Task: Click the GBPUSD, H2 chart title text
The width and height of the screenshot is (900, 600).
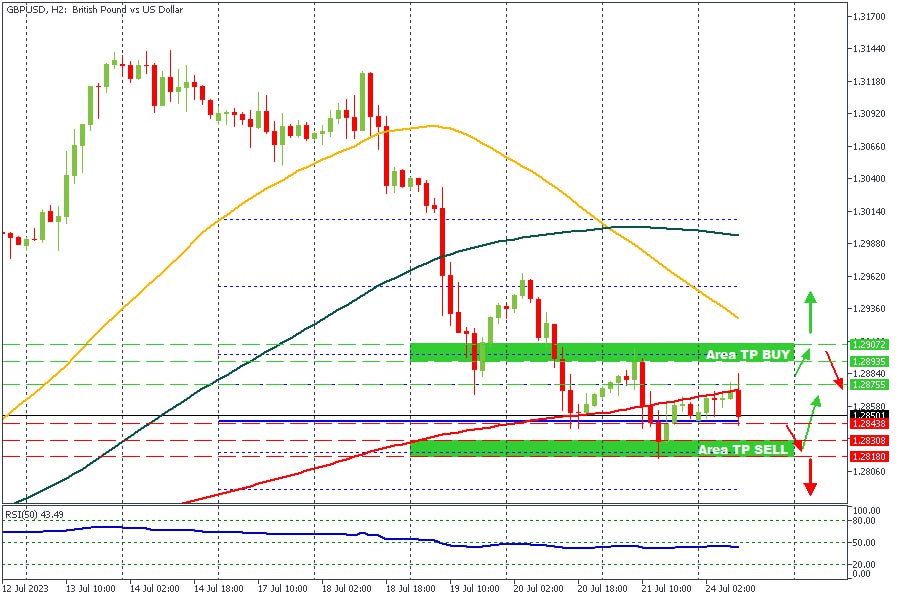Action: [x=95, y=10]
